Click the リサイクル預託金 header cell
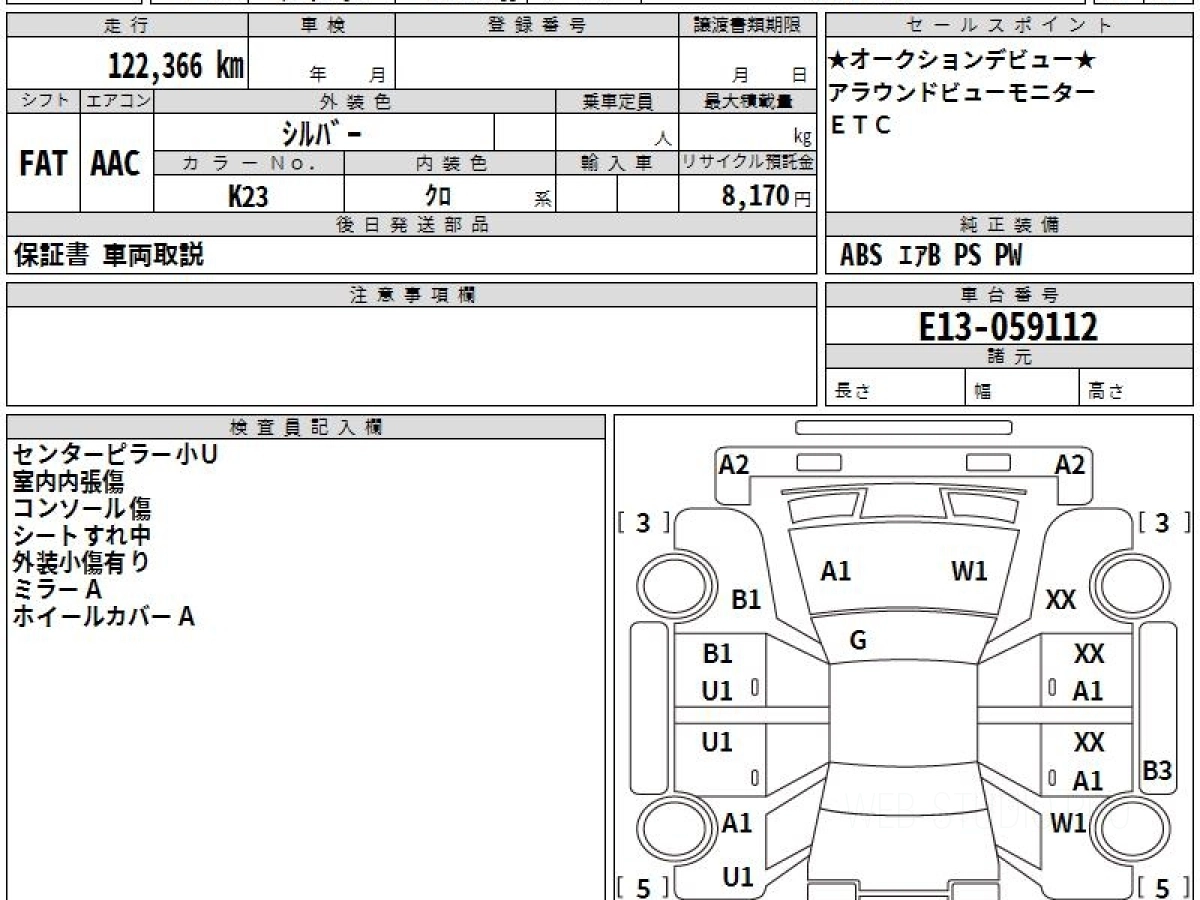1200x900 pixels. tap(747, 163)
